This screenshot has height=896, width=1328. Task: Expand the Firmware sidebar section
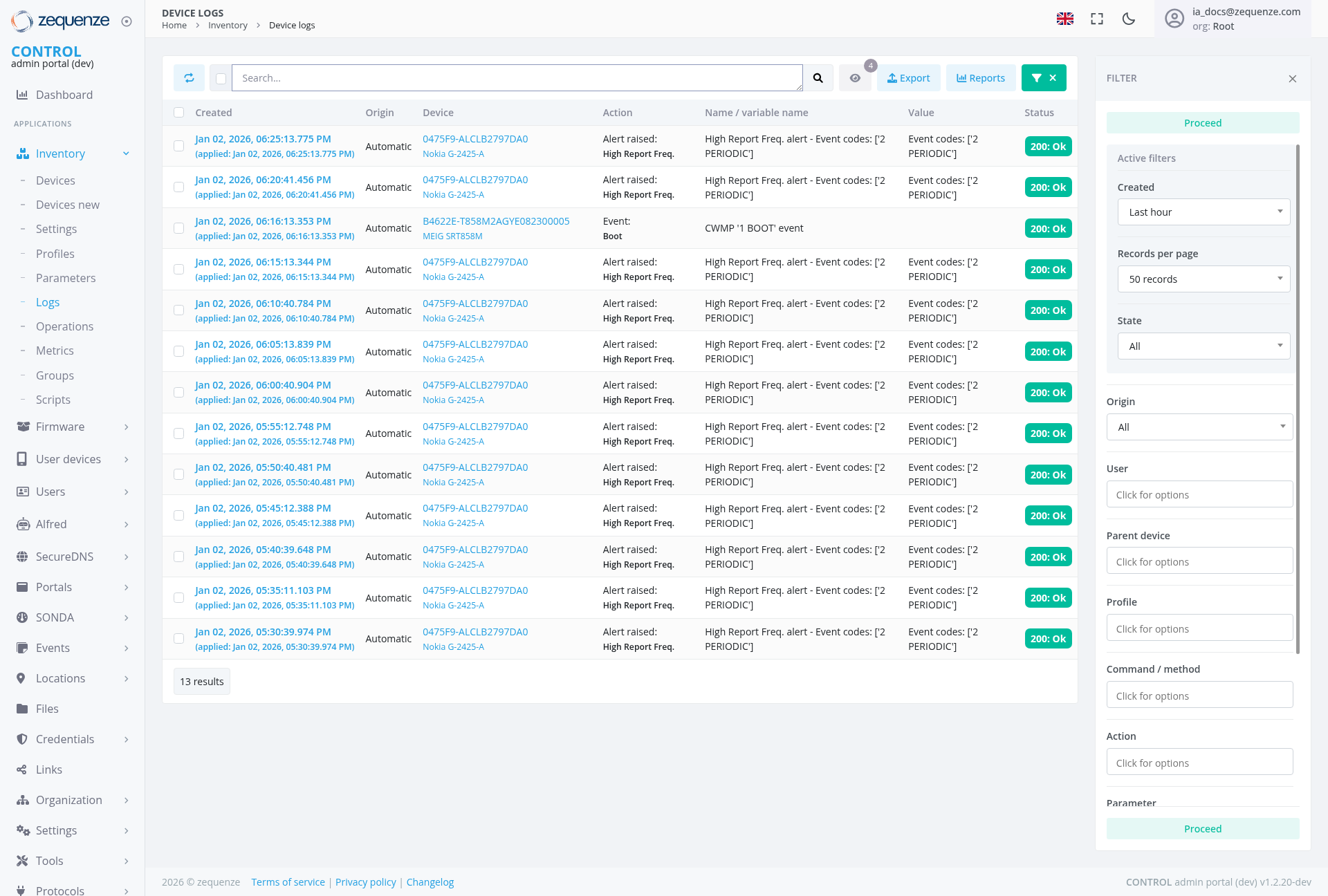(126, 427)
